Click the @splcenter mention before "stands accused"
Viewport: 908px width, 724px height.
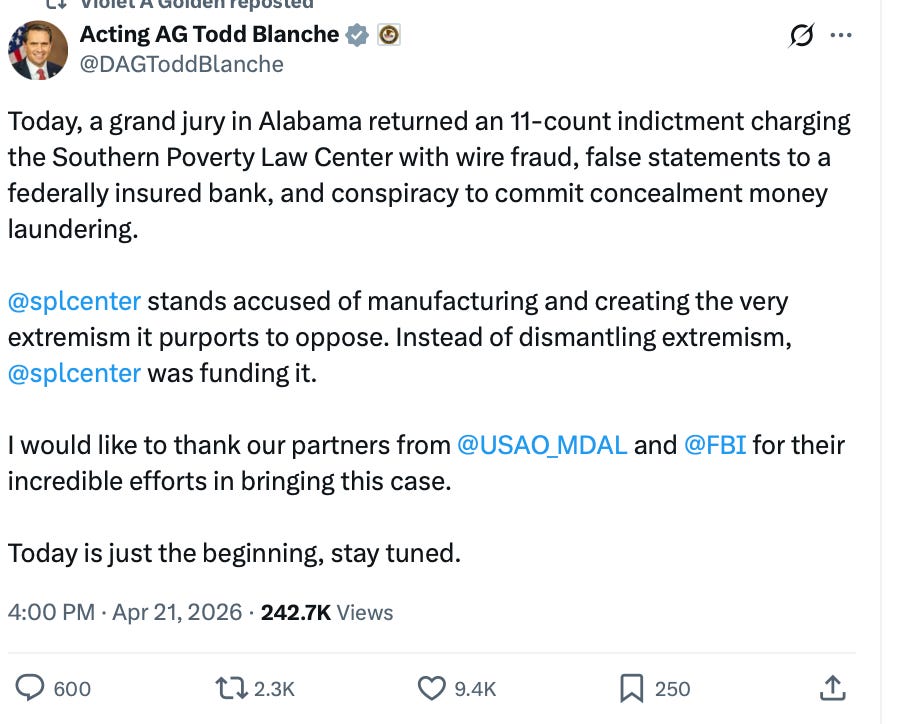point(74,301)
